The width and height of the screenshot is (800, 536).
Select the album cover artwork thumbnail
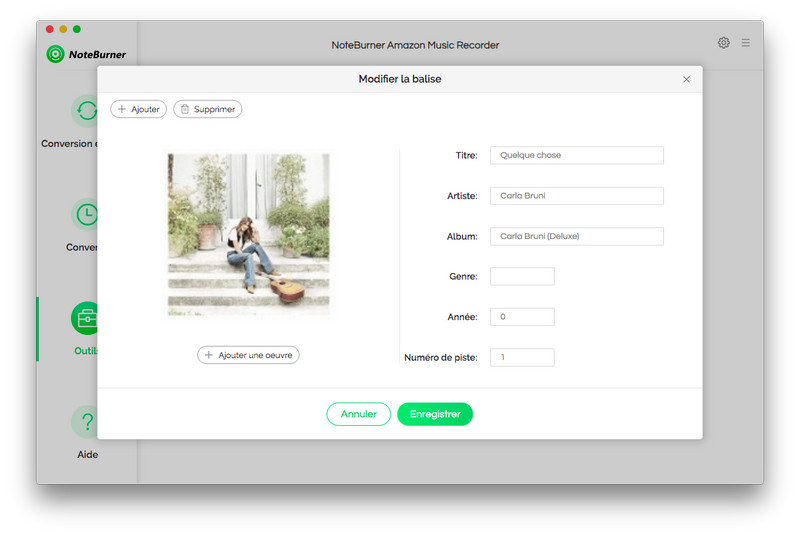point(248,235)
